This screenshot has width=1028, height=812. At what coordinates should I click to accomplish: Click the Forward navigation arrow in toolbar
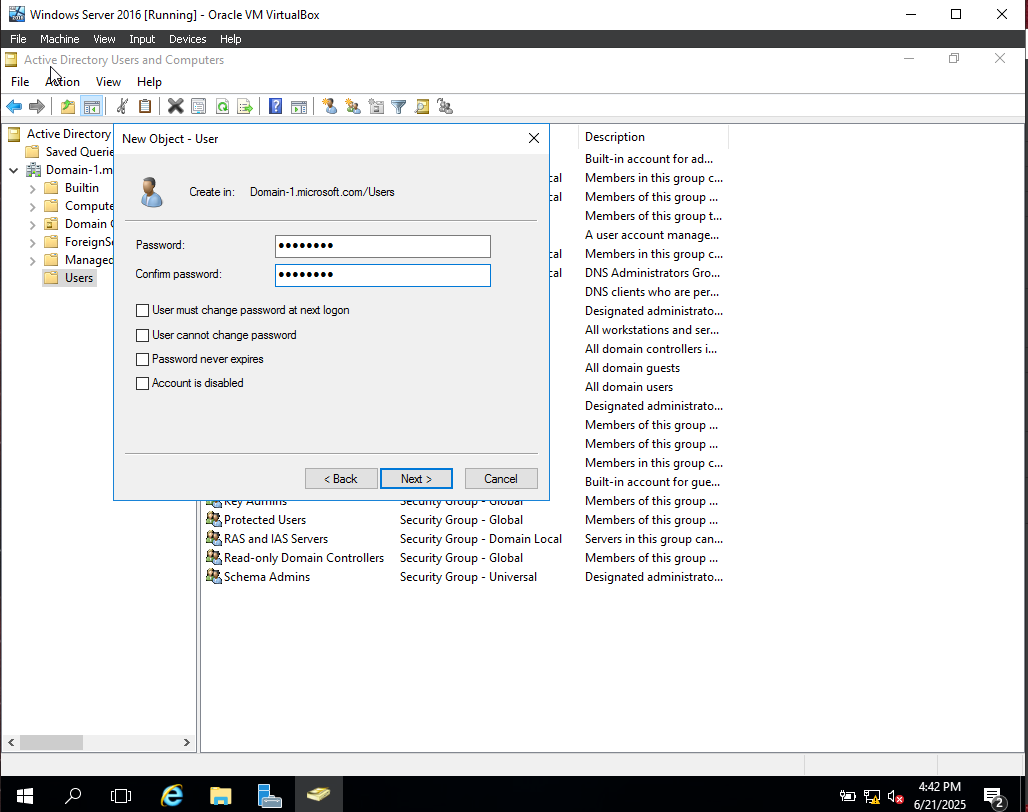(x=37, y=106)
